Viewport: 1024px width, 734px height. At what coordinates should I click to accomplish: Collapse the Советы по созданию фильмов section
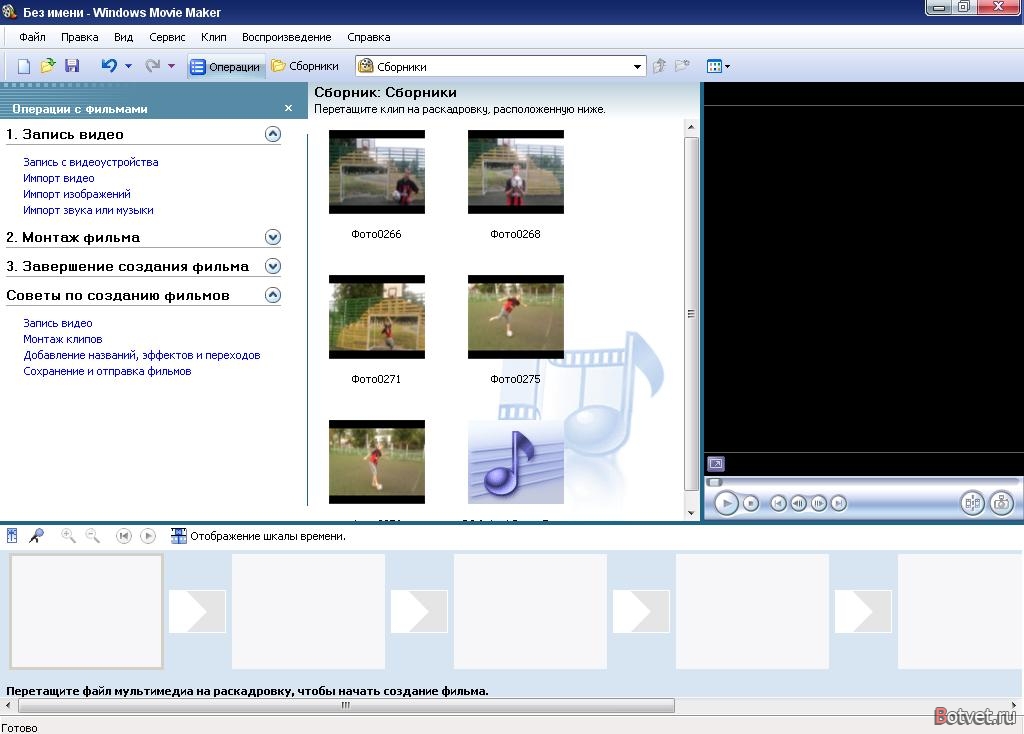(x=273, y=295)
